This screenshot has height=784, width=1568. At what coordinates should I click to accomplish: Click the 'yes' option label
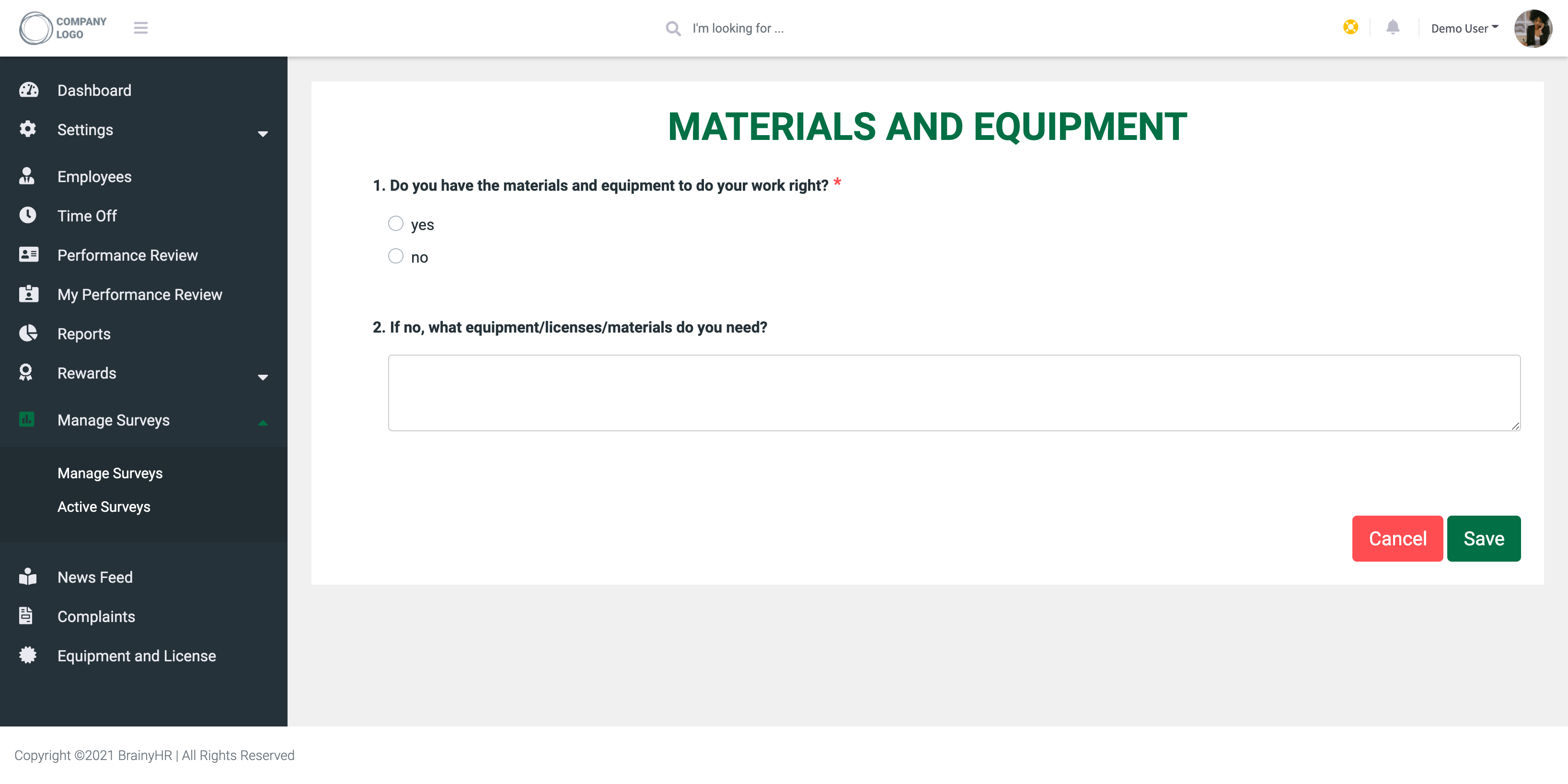[422, 225]
